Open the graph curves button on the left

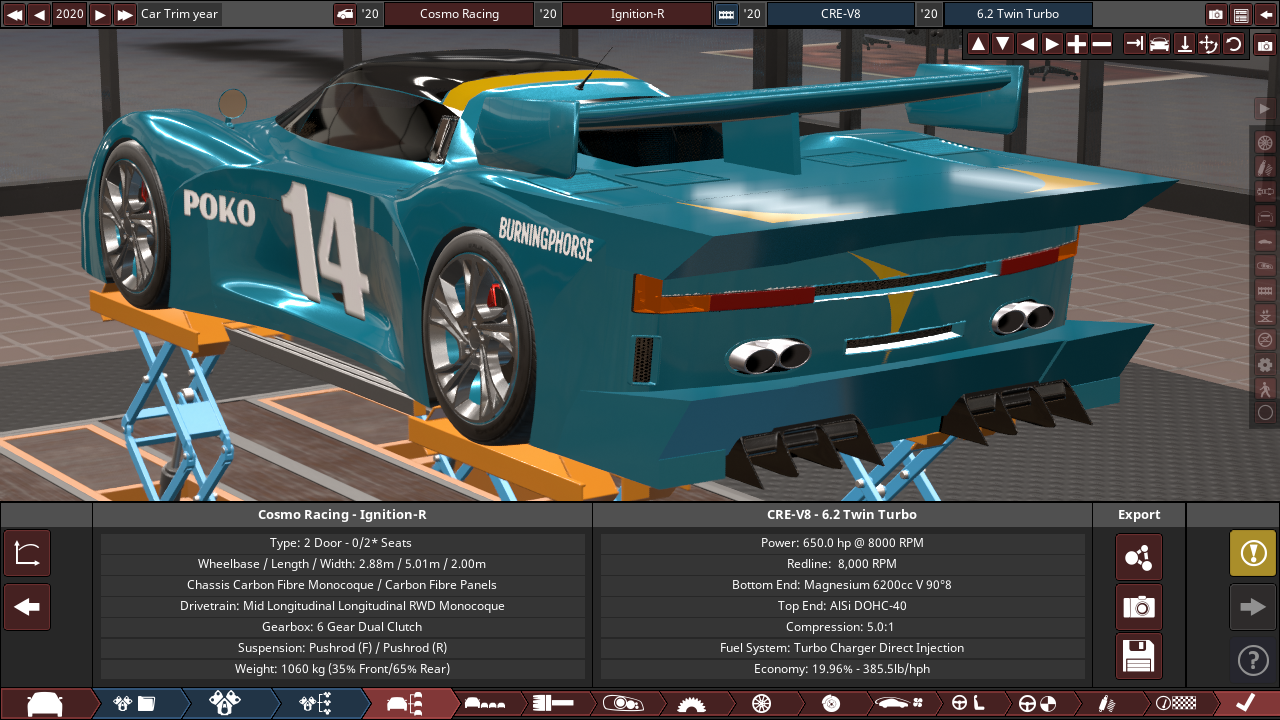[x=27, y=553]
